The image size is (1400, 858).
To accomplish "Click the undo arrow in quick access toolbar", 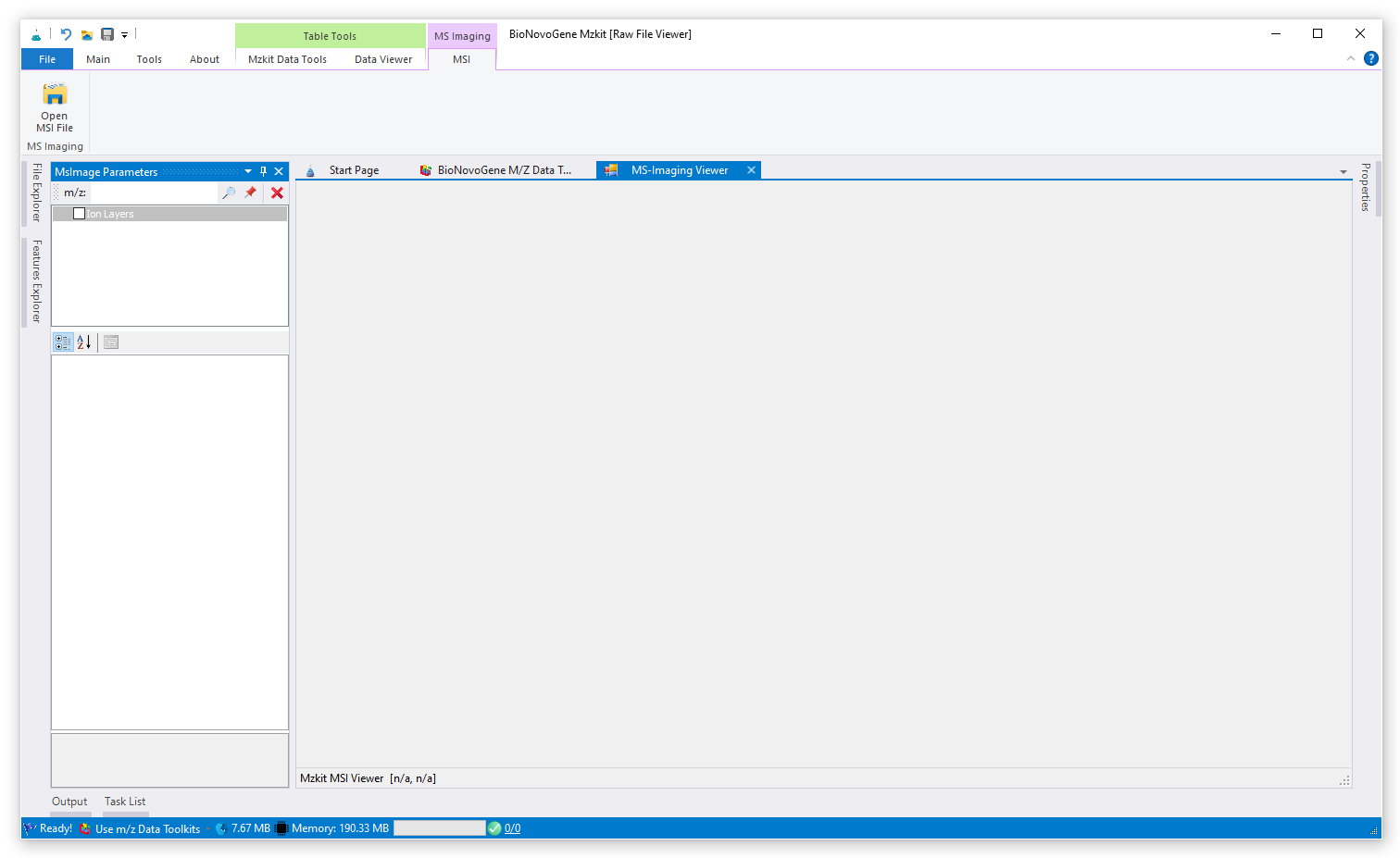I will coord(66,34).
